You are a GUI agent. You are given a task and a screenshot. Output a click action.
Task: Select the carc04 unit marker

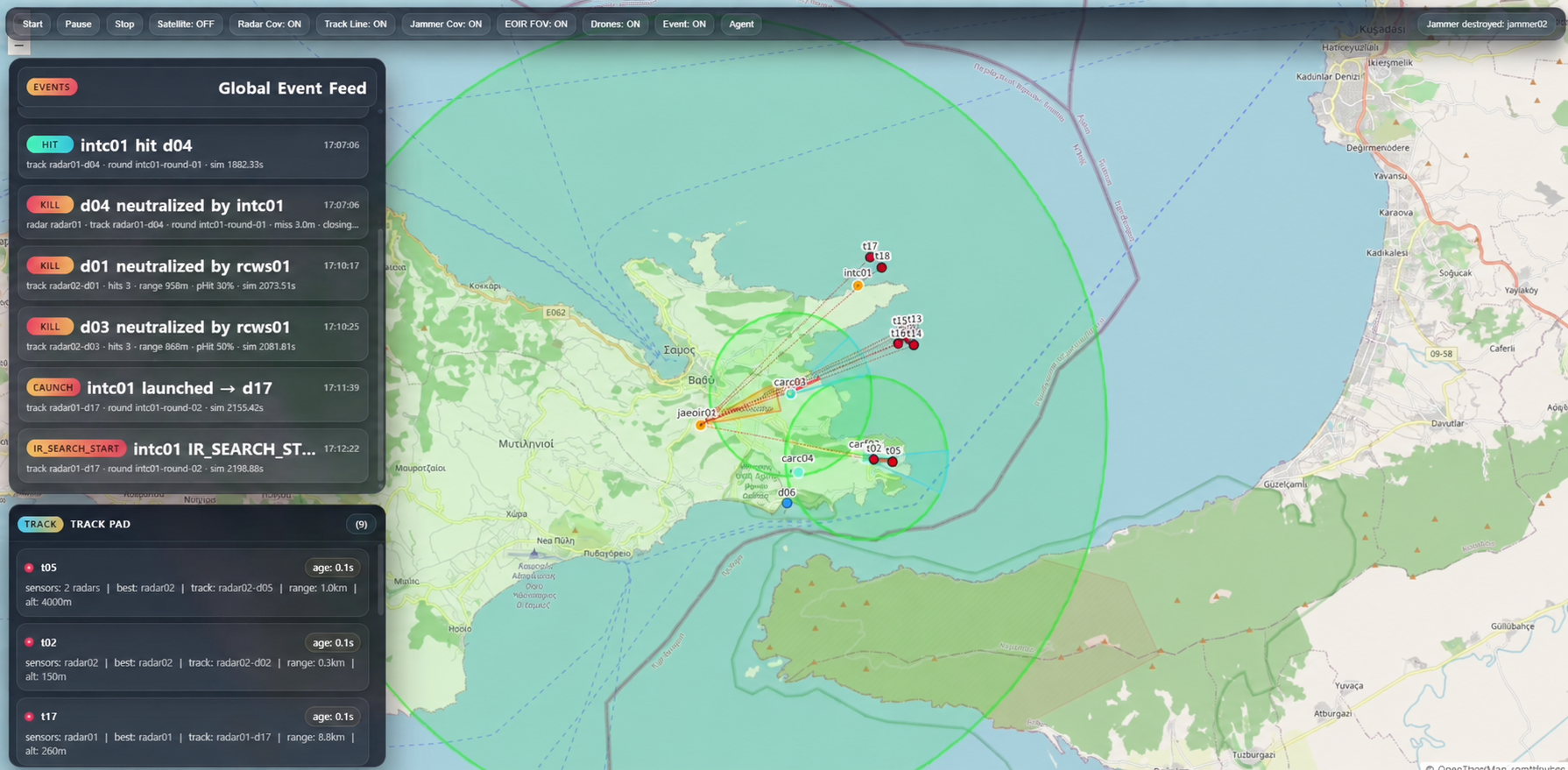point(798,472)
